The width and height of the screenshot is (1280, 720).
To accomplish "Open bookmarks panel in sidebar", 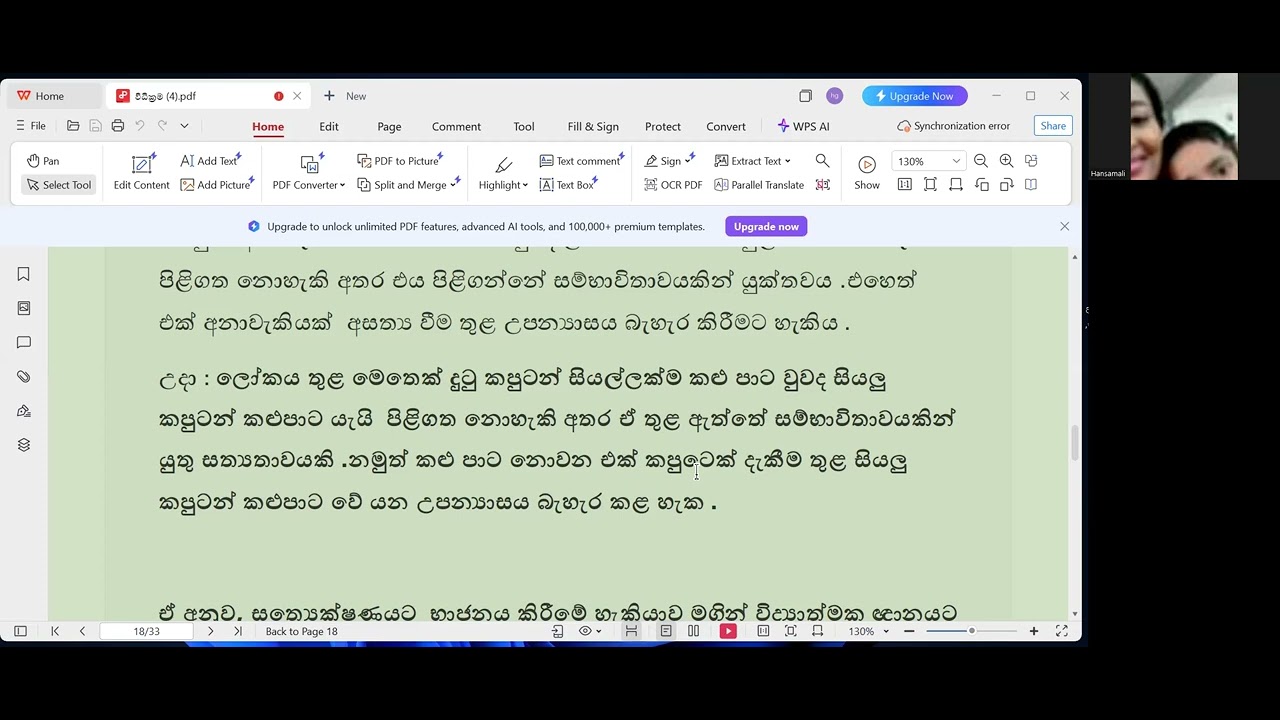I will (23, 274).
